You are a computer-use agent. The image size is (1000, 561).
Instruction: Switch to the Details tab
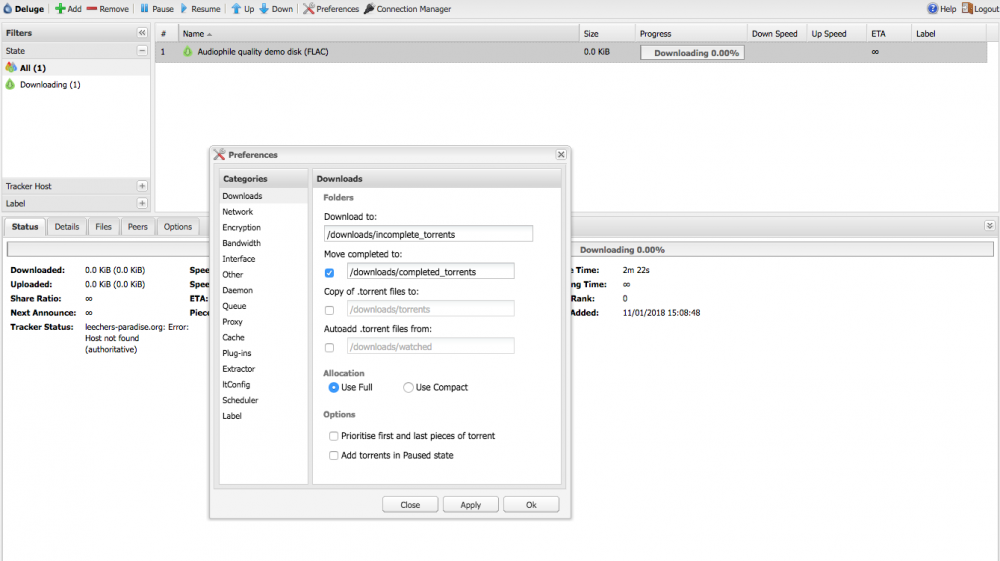[67, 226]
